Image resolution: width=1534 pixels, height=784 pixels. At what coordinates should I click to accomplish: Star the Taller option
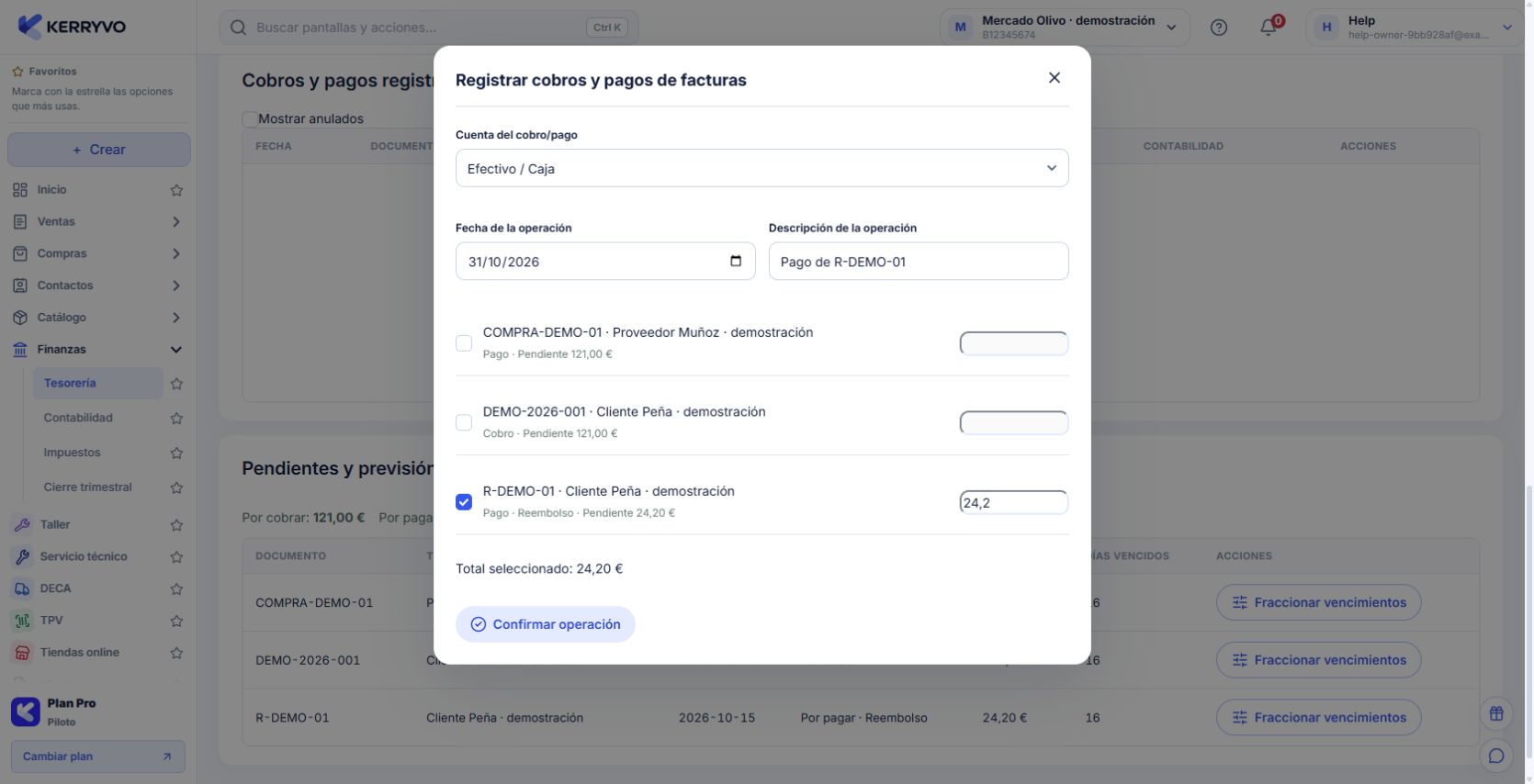click(176, 525)
